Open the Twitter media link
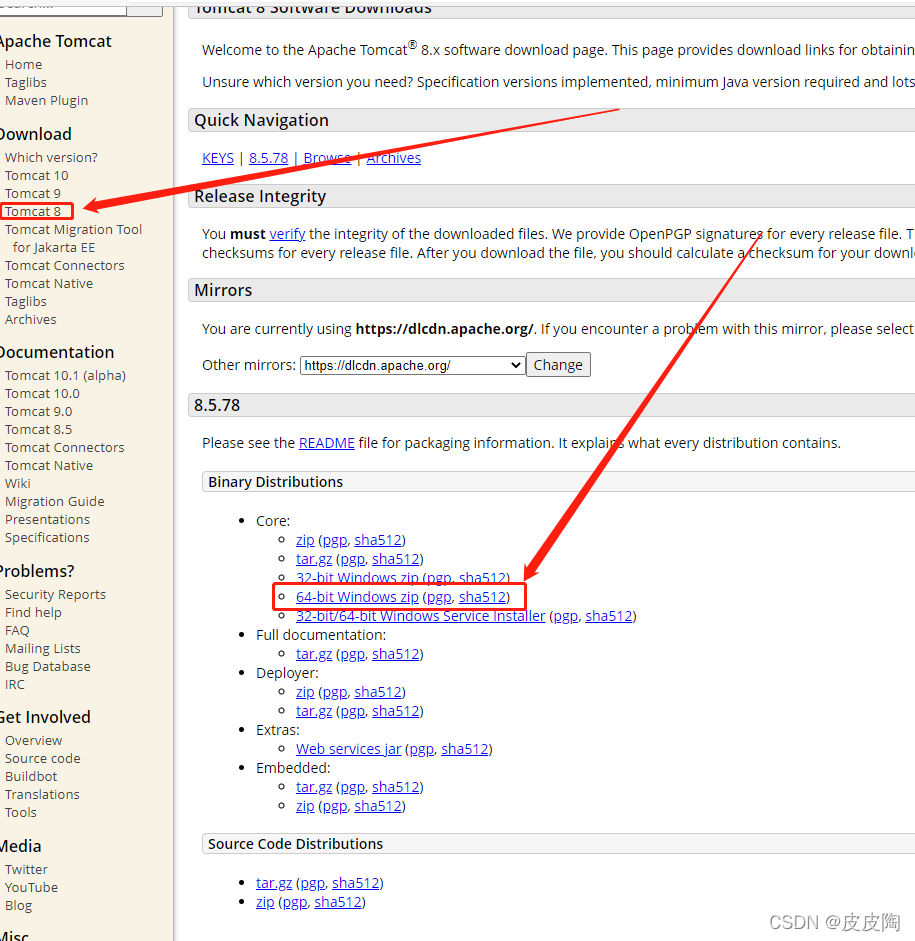This screenshot has width=915, height=941. (x=26, y=869)
